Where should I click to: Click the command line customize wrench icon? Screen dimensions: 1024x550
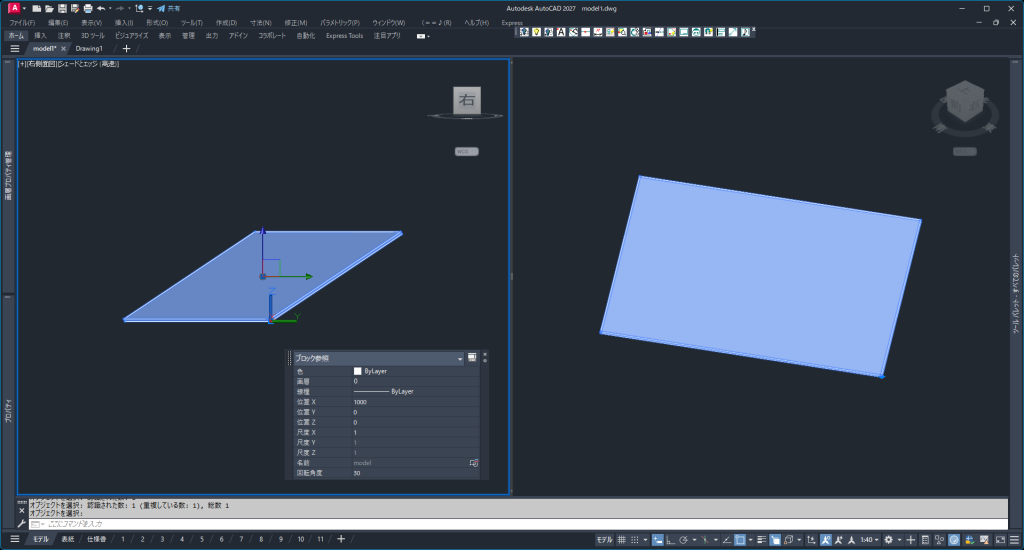[x=21, y=523]
